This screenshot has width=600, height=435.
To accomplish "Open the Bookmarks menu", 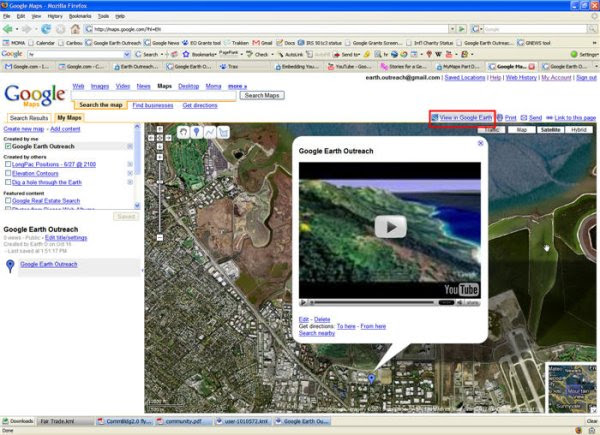I will tap(80, 16).
